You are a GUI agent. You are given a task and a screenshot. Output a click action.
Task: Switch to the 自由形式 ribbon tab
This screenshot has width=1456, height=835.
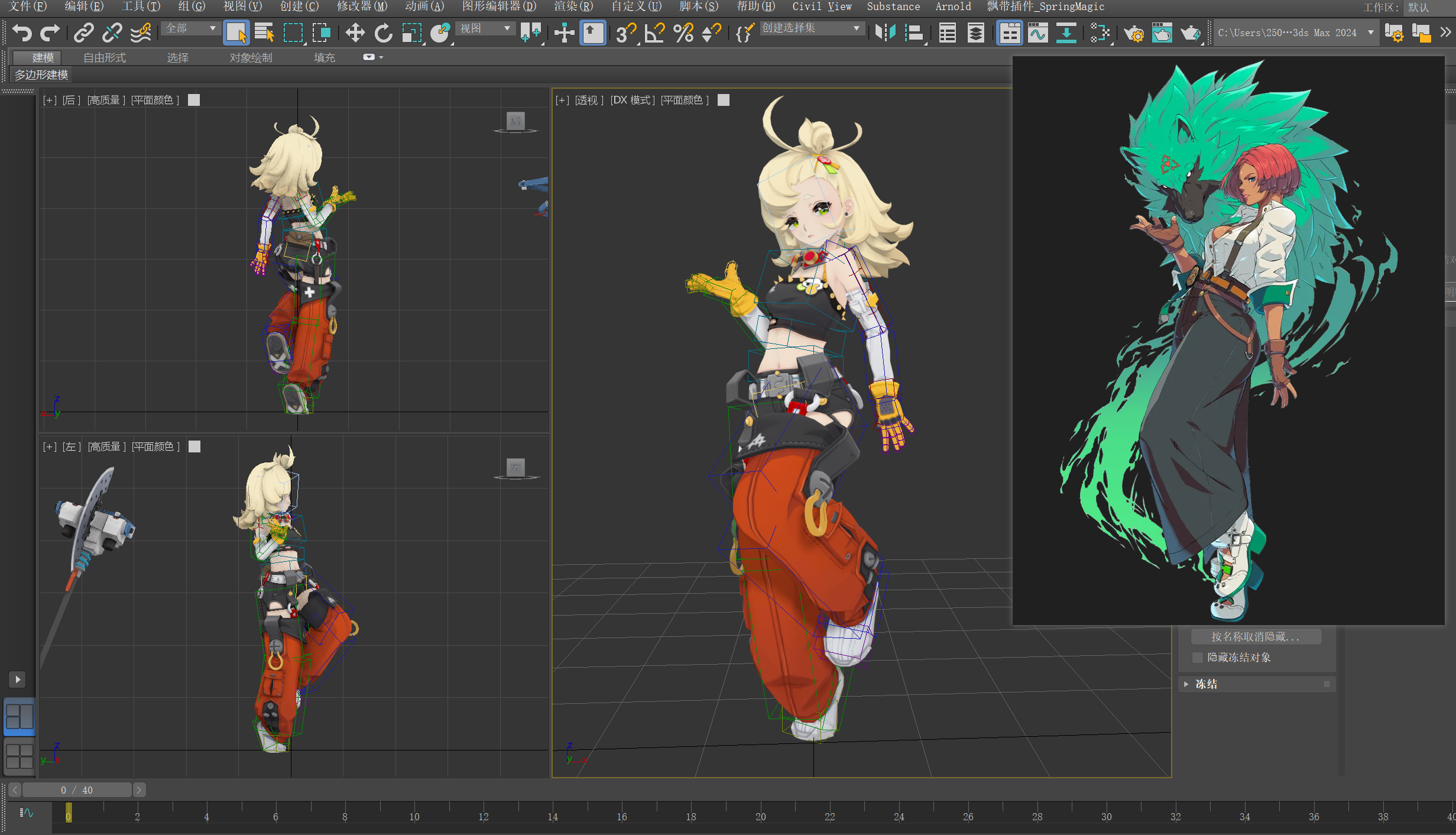105,57
